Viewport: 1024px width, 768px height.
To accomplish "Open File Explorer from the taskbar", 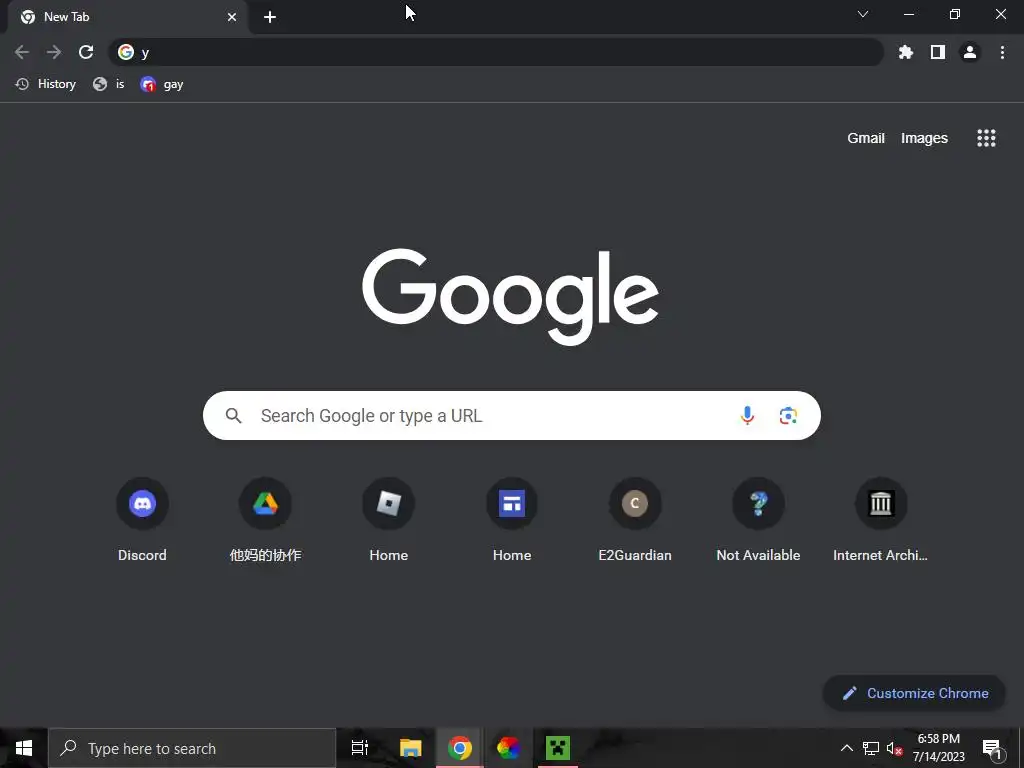I will (411, 748).
